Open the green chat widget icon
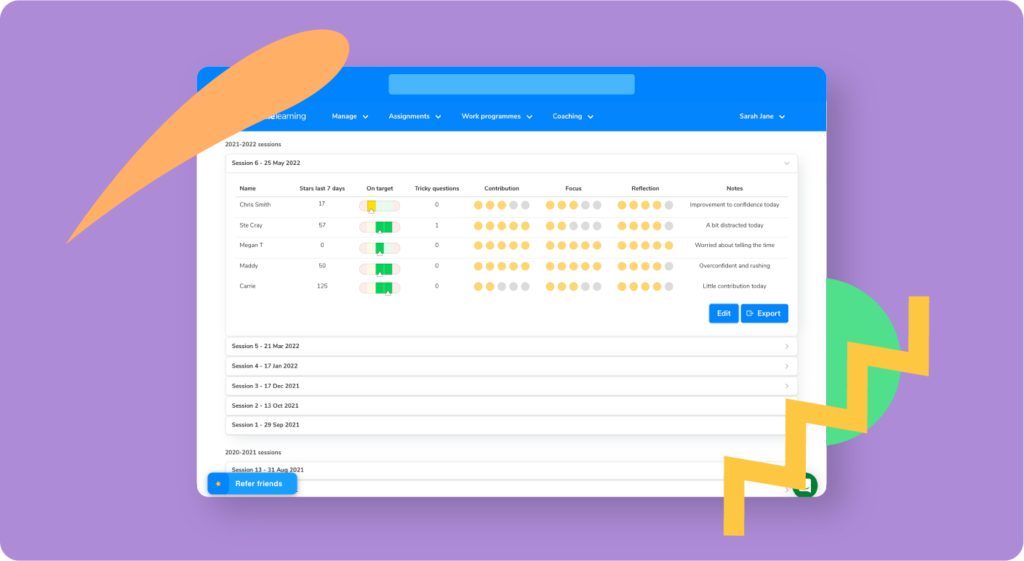Screen dimensions: 1024x561 click(x=804, y=485)
